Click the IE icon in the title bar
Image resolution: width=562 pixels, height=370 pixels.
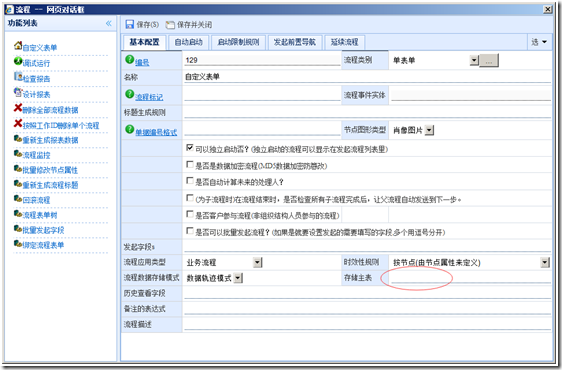(10, 9)
